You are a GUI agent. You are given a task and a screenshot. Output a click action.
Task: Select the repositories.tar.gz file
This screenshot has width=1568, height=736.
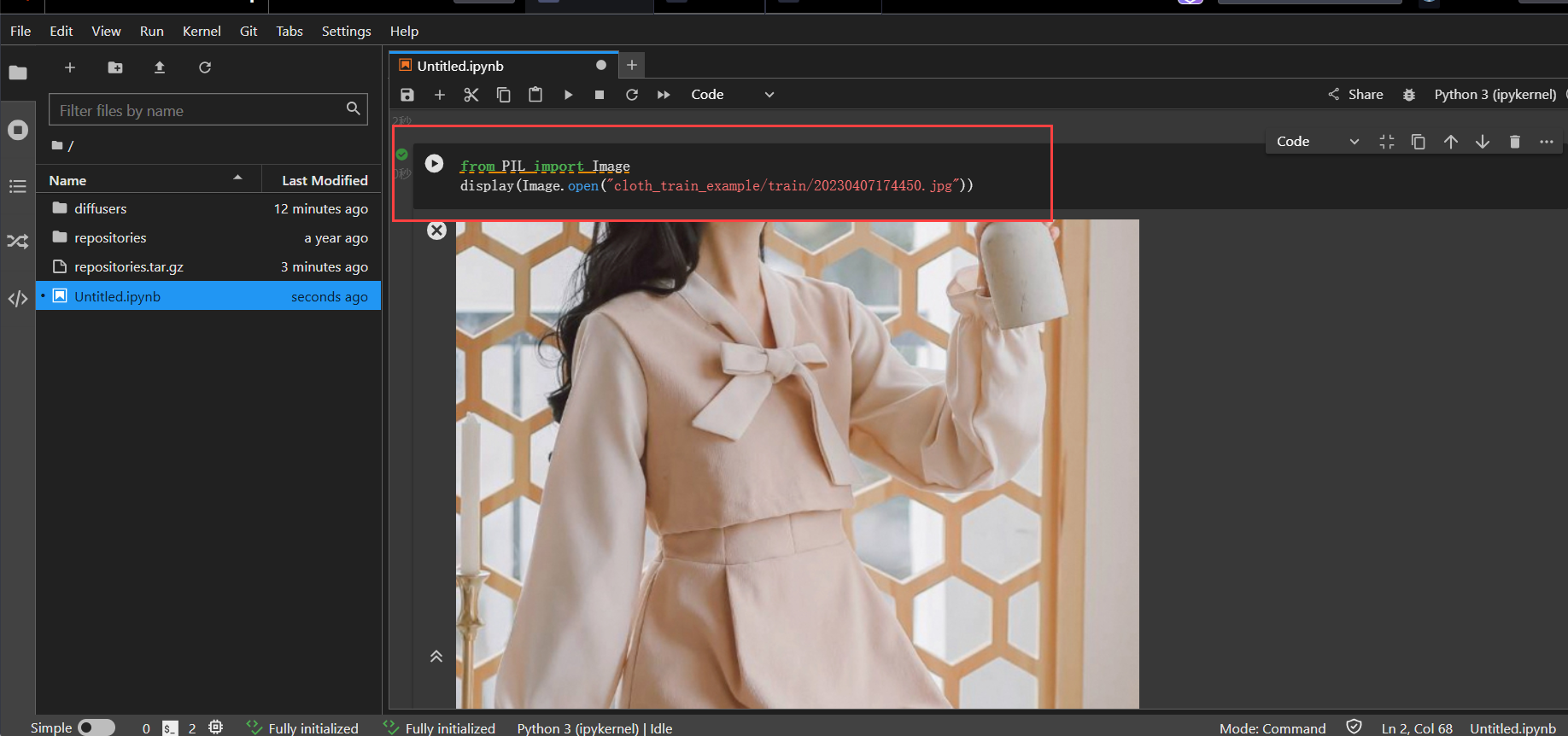[208, 266]
